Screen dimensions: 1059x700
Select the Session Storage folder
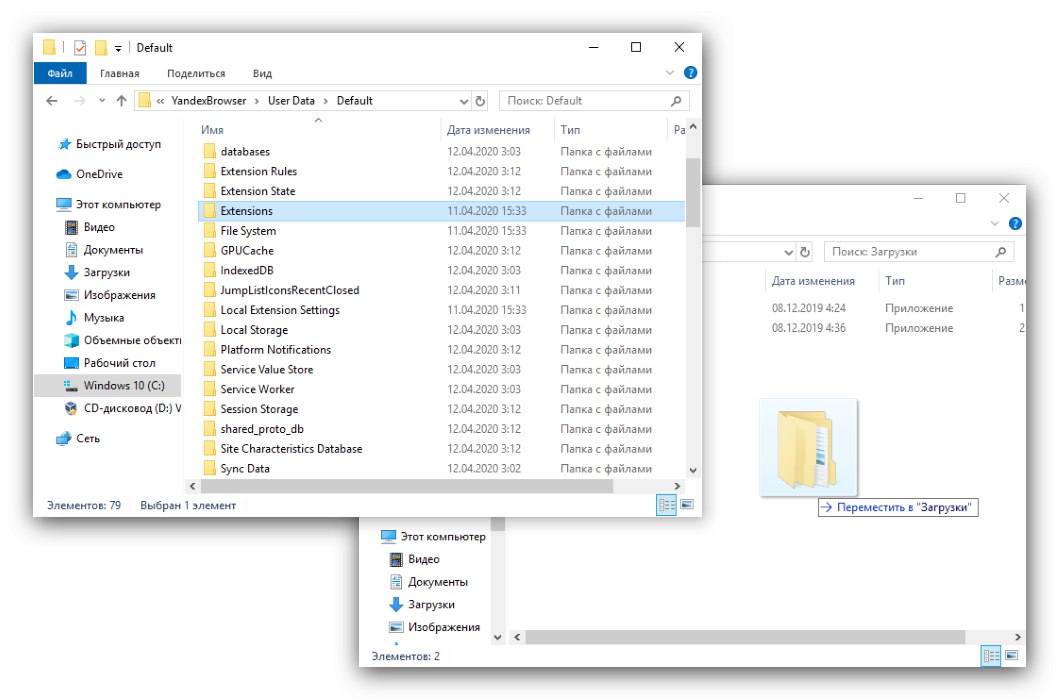point(259,409)
